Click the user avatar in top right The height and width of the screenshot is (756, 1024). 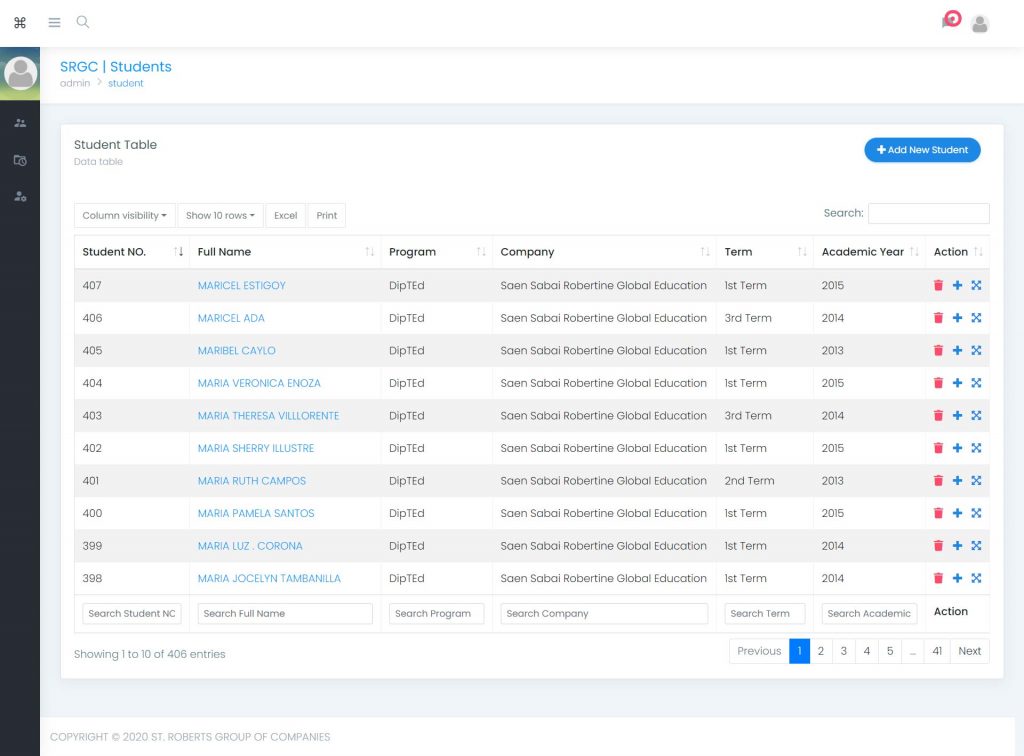pyautogui.click(x=980, y=24)
